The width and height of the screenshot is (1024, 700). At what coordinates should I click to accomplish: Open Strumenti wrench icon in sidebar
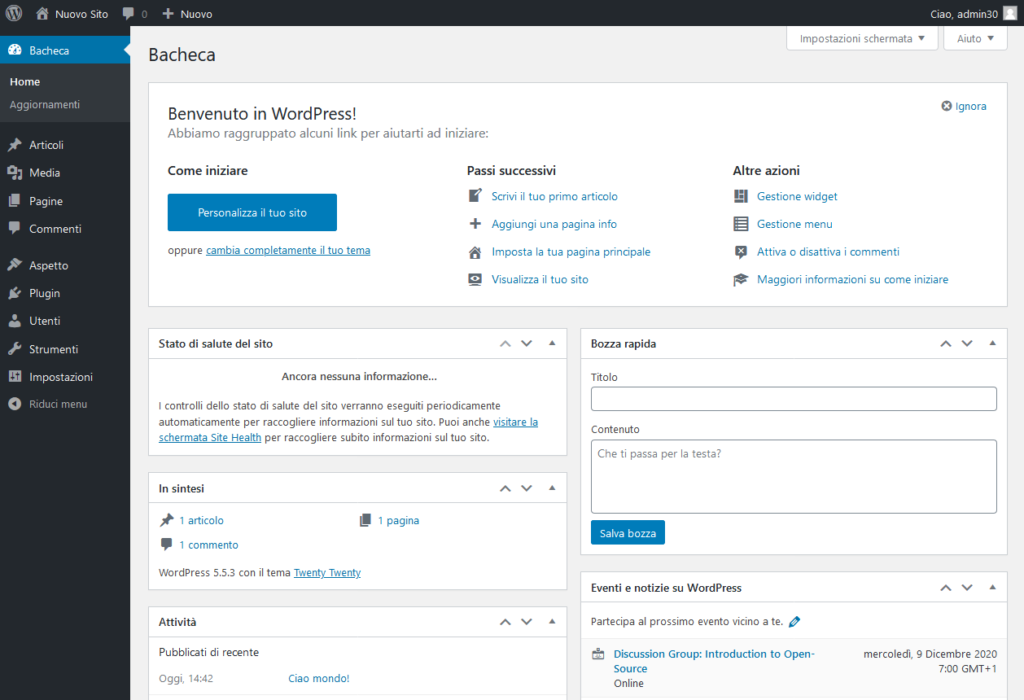(x=15, y=349)
